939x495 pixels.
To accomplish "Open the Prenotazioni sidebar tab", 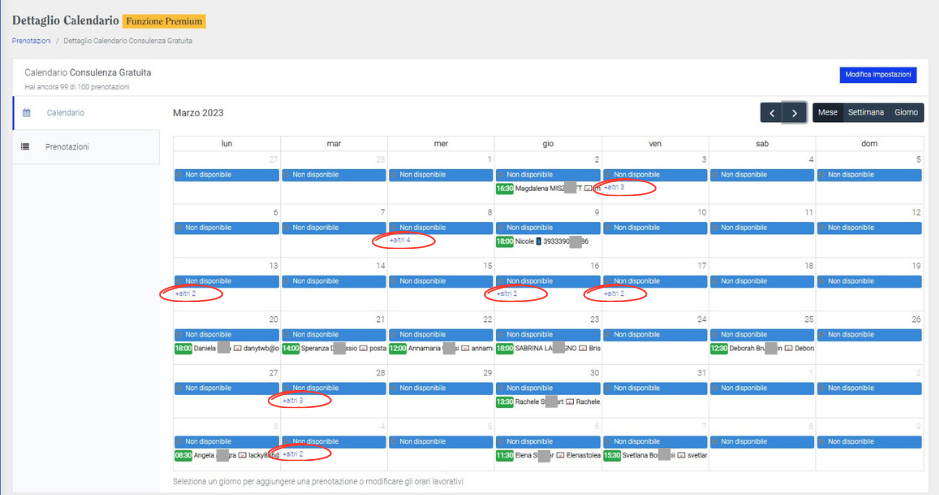I will coord(67,147).
